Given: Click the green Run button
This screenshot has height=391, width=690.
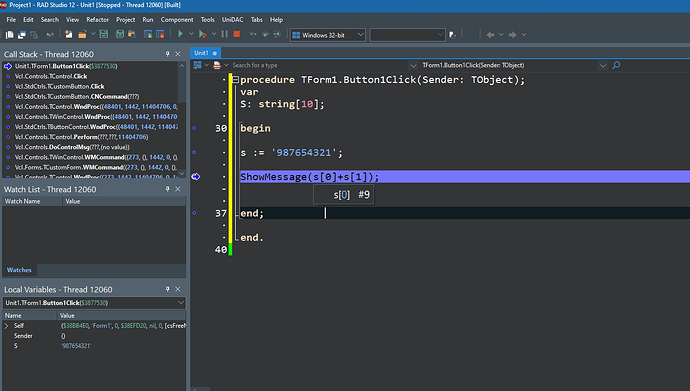Looking at the screenshot, I should [x=180, y=34].
